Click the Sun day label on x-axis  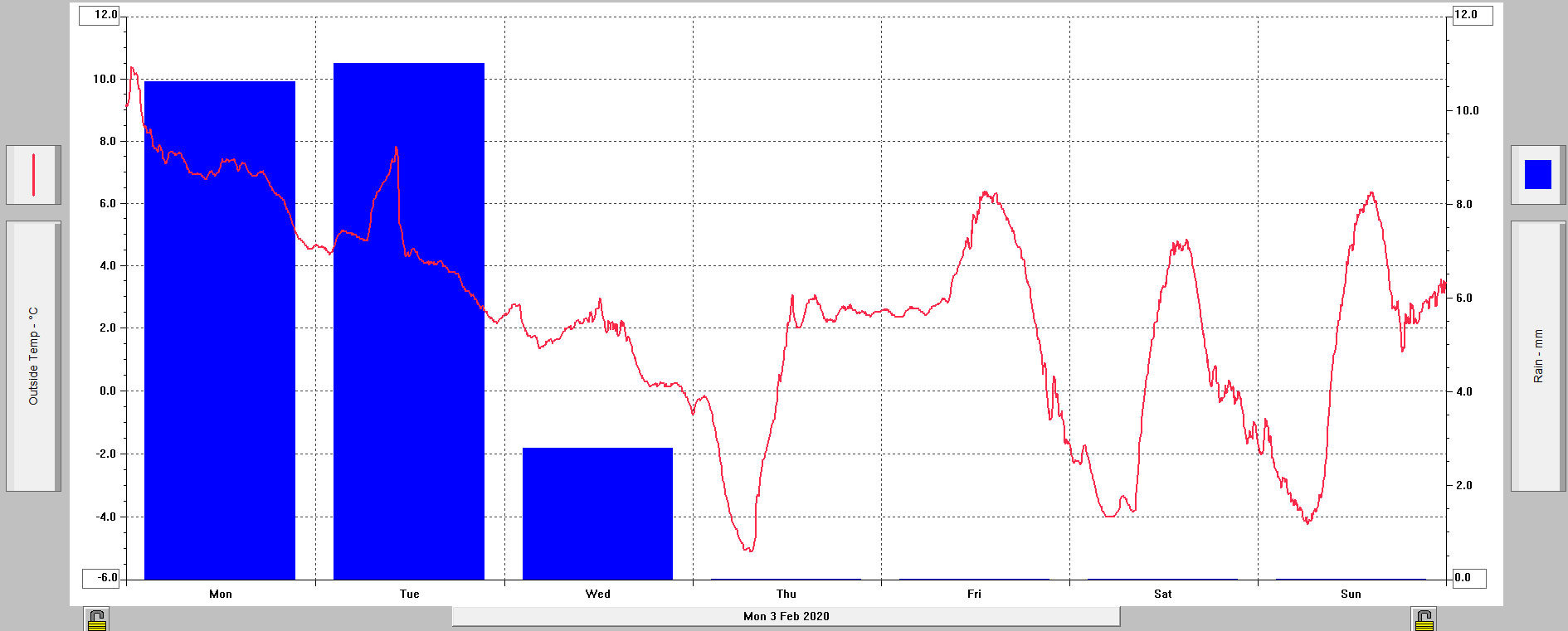coord(1351,594)
